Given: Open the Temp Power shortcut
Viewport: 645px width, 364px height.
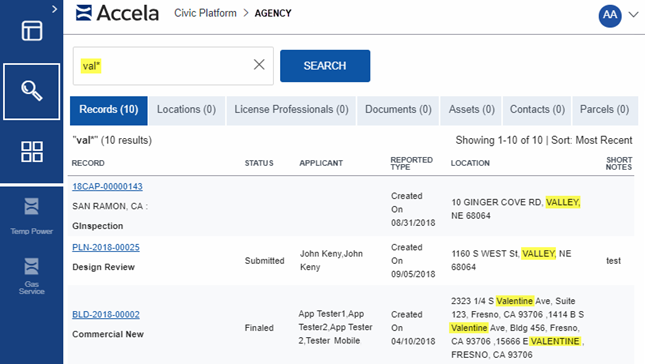Looking at the screenshot, I should pos(32,216).
